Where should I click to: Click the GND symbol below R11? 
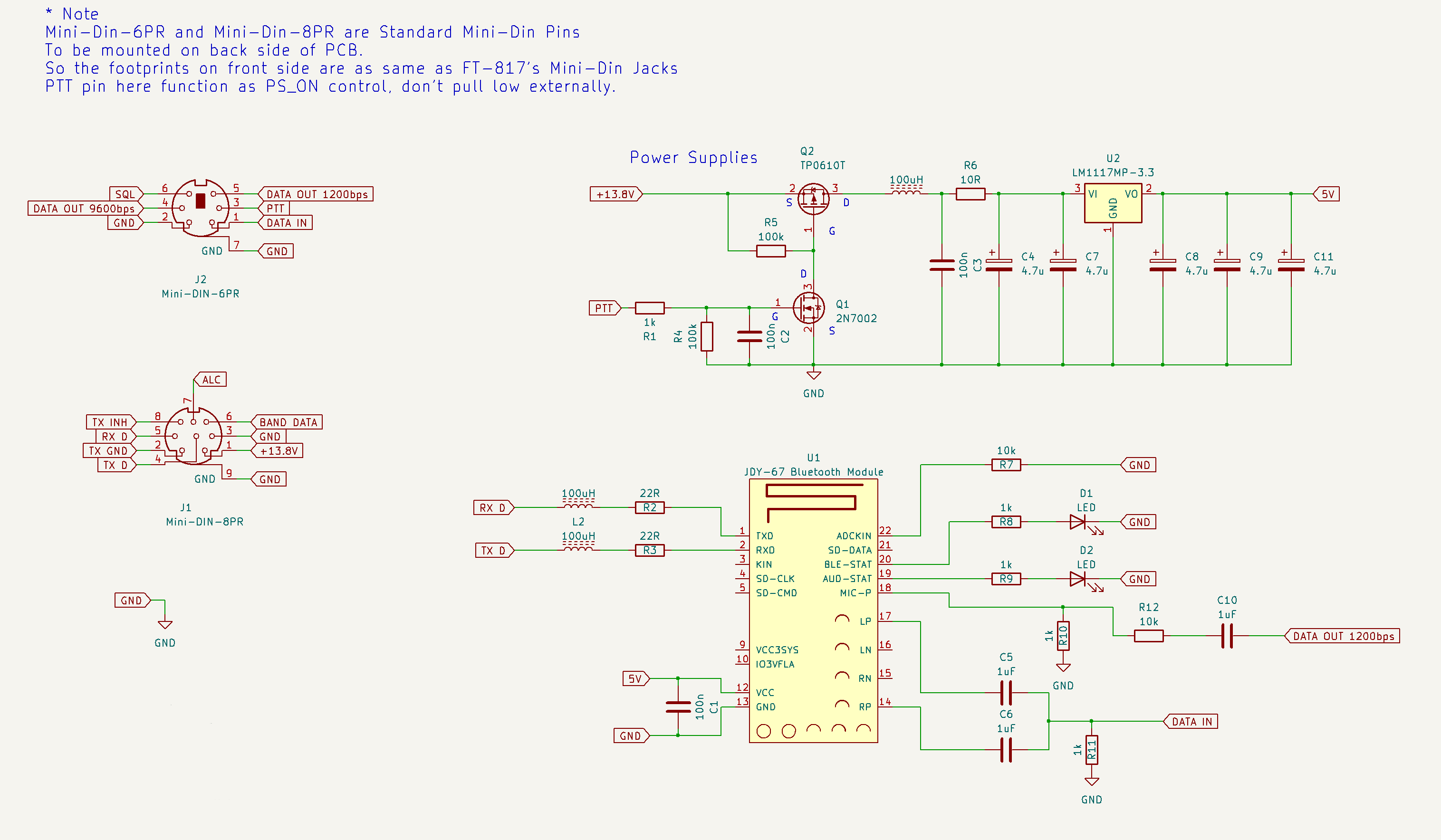(x=1092, y=781)
